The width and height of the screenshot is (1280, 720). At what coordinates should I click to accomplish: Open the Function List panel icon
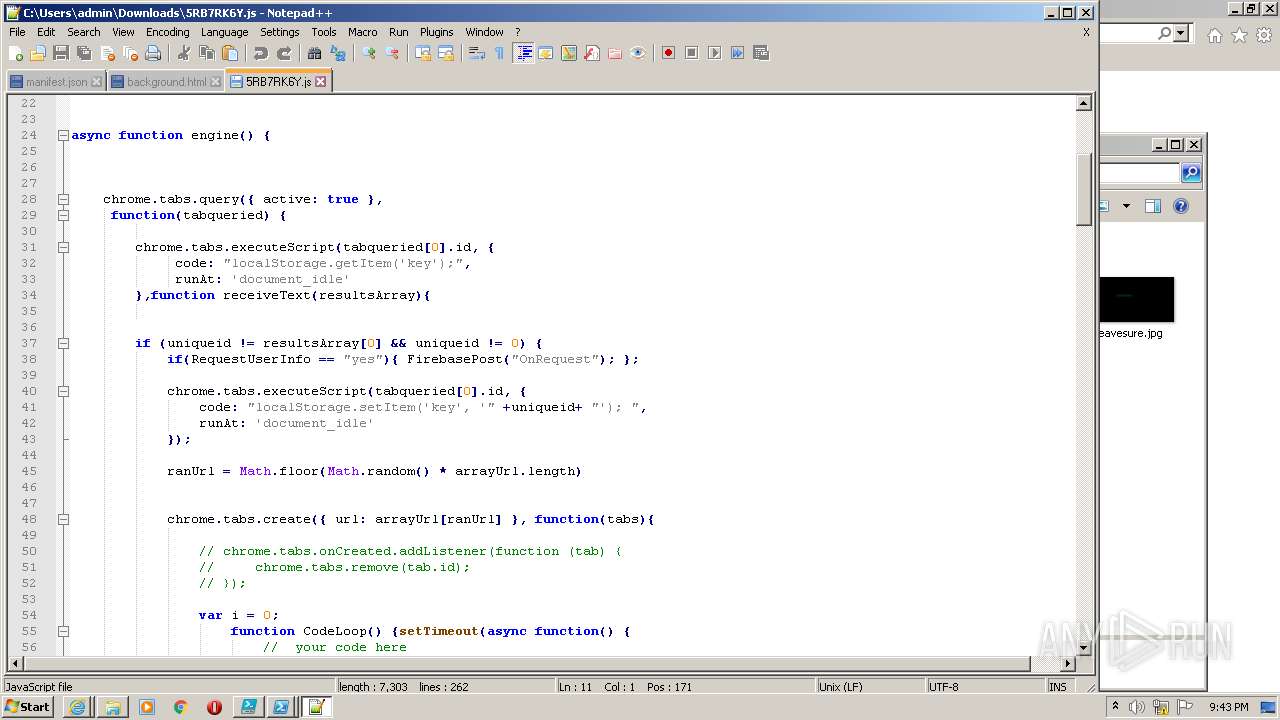point(592,53)
